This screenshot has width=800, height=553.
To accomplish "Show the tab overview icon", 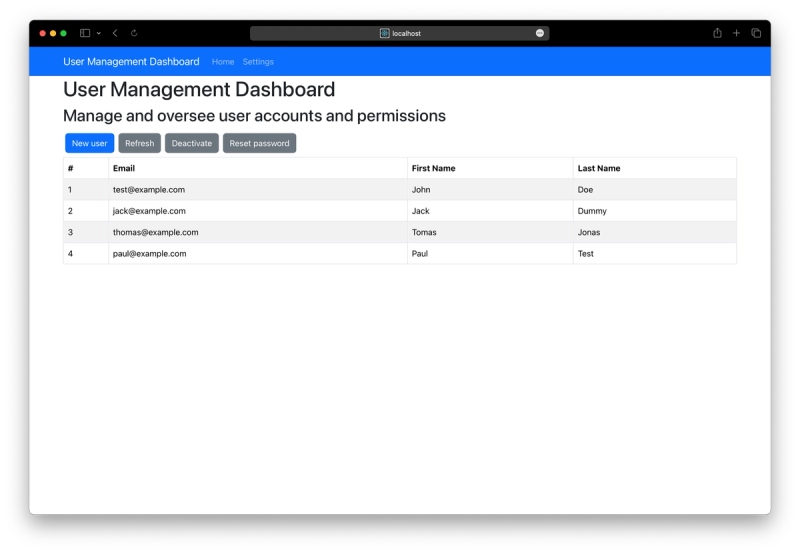I will click(x=756, y=33).
